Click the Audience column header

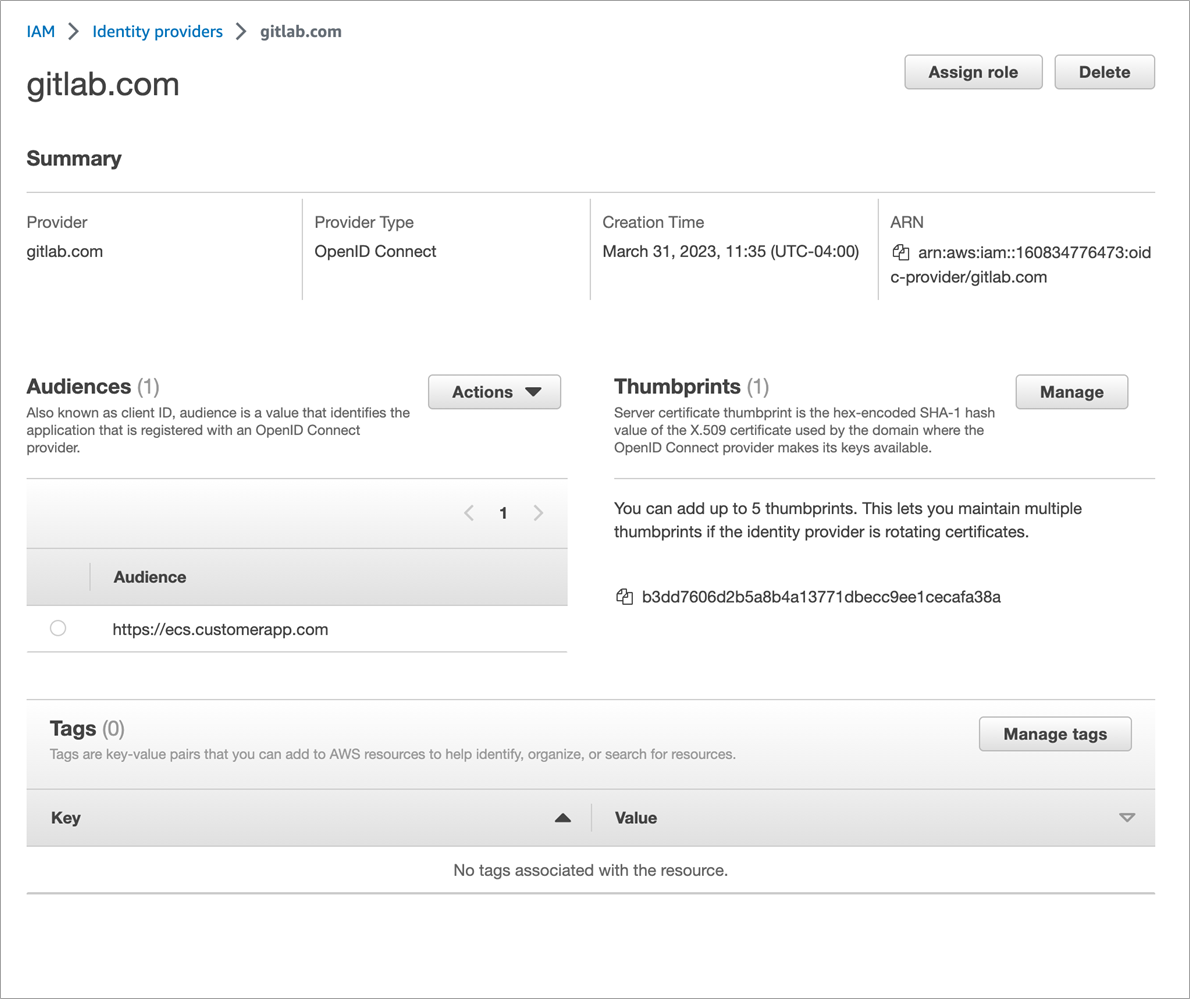pyautogui.click(x=150, y=577)
